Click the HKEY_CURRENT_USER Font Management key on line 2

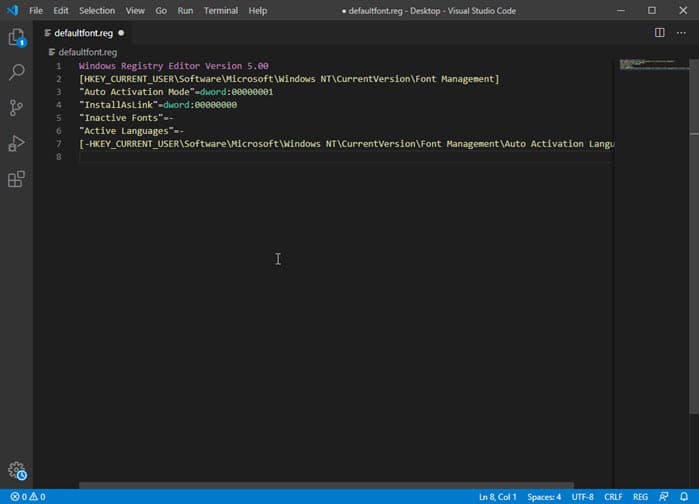click(289, 79)
